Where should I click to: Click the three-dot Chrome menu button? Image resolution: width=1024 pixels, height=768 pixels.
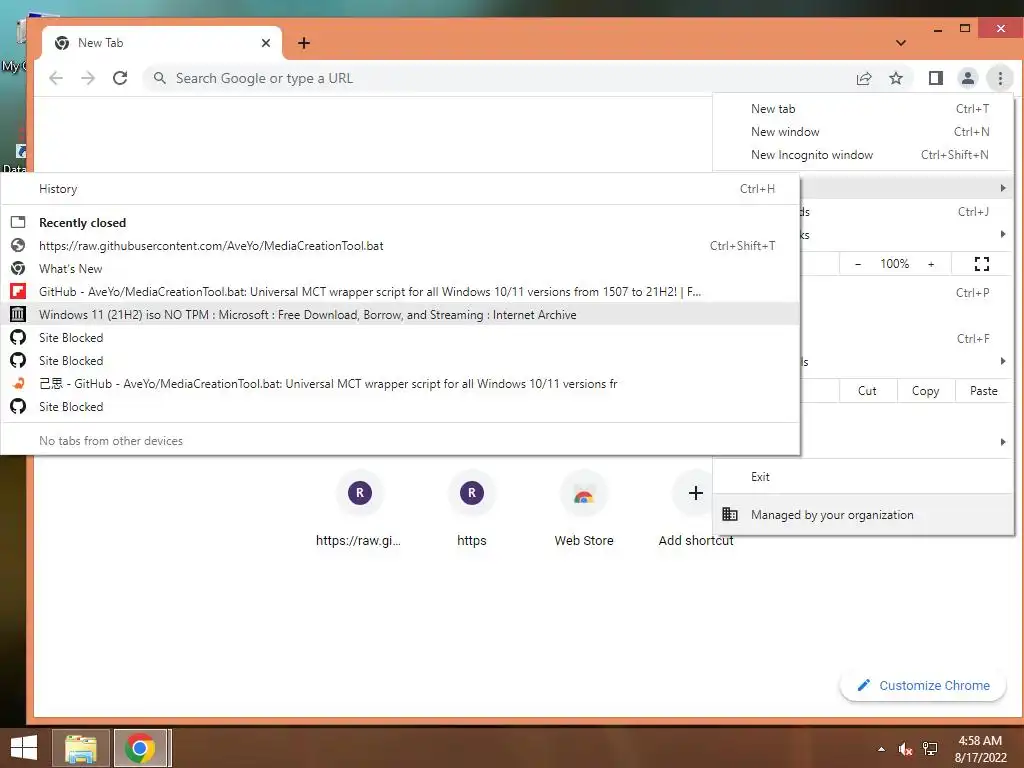point(1000,78)
